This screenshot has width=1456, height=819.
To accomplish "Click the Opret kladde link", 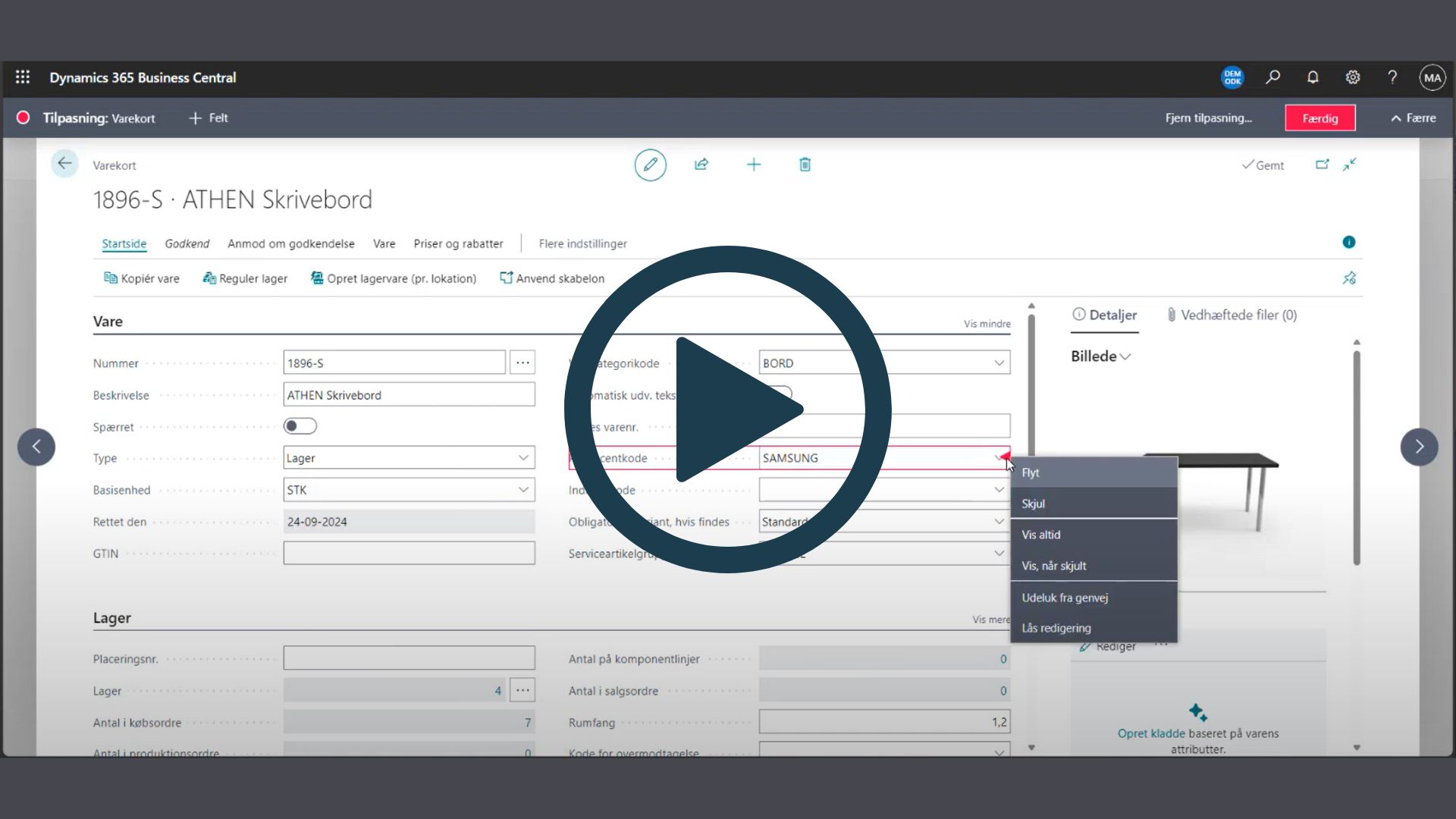I will pyautogui.click(x=1151, y=733).
